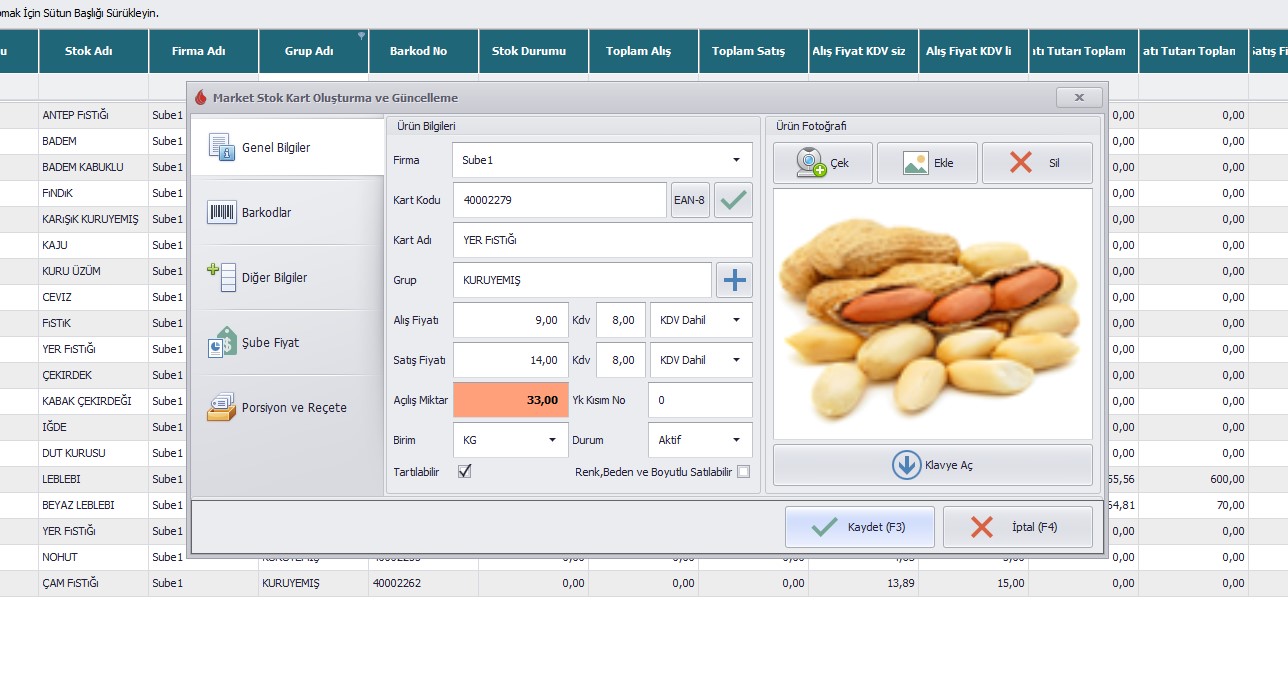1288x689 pixels.
Task: Click the Kart Adı field
Action: click(603, 240)
